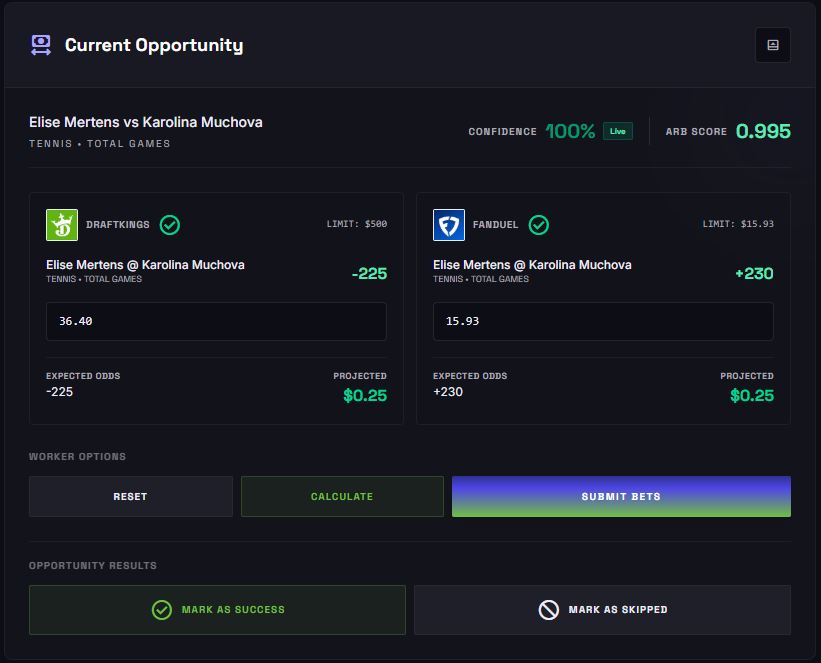The image size is (821, 663).
Task: Click the Limit: $500 text
Action: click(357, 224)
